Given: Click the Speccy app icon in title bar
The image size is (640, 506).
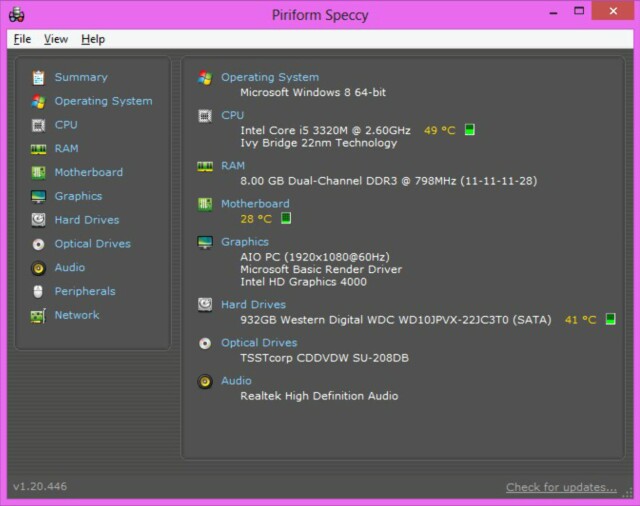Looking at the screenshot, I should (17, 15).
